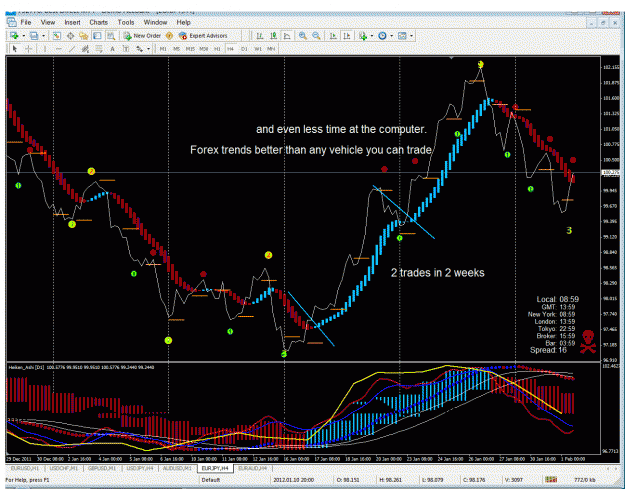Expand the Arrows dropdown arrow
The image size is (625, 489).
coord(148,49)
